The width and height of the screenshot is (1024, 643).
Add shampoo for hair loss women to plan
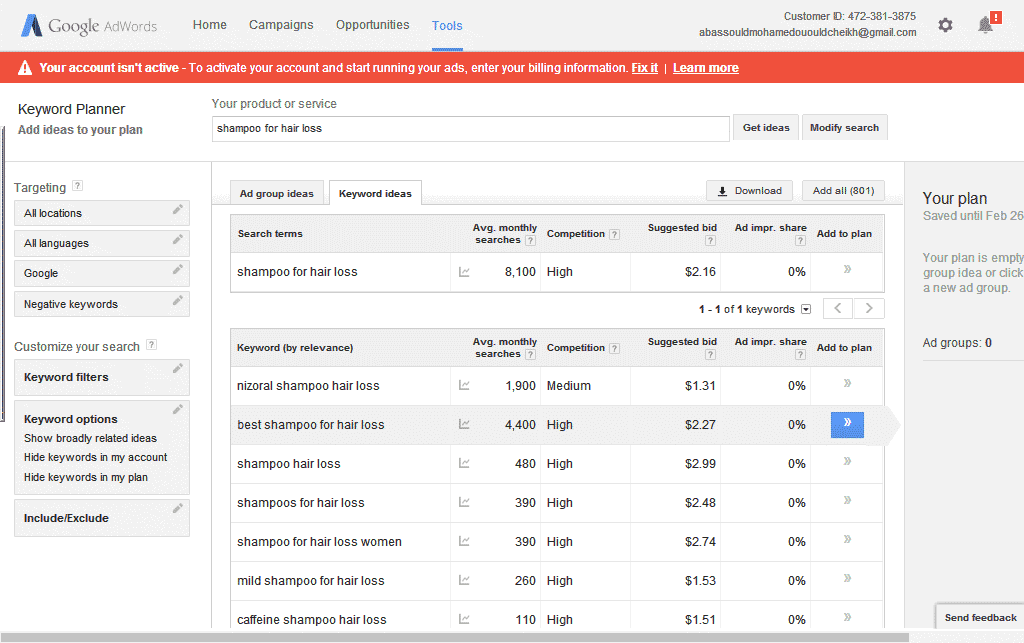pyautogui.click(x=847, y=539)
